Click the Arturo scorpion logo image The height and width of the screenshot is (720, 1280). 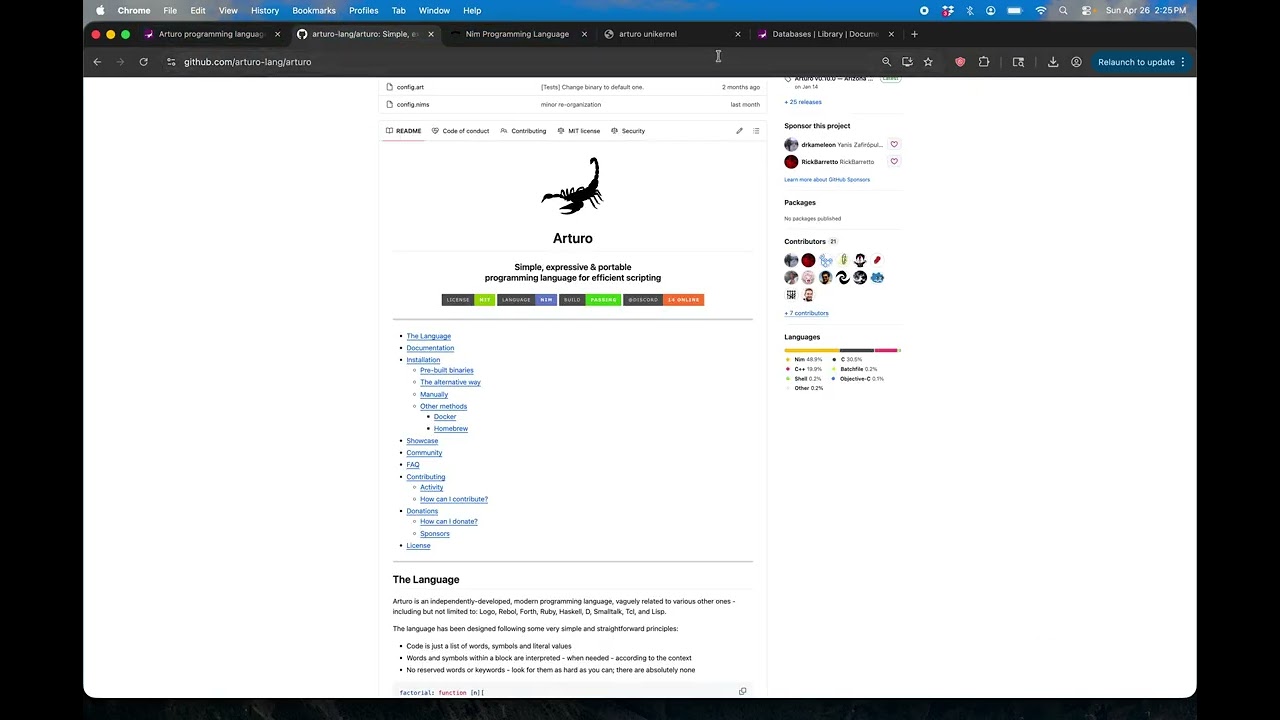tap(573, 186)
